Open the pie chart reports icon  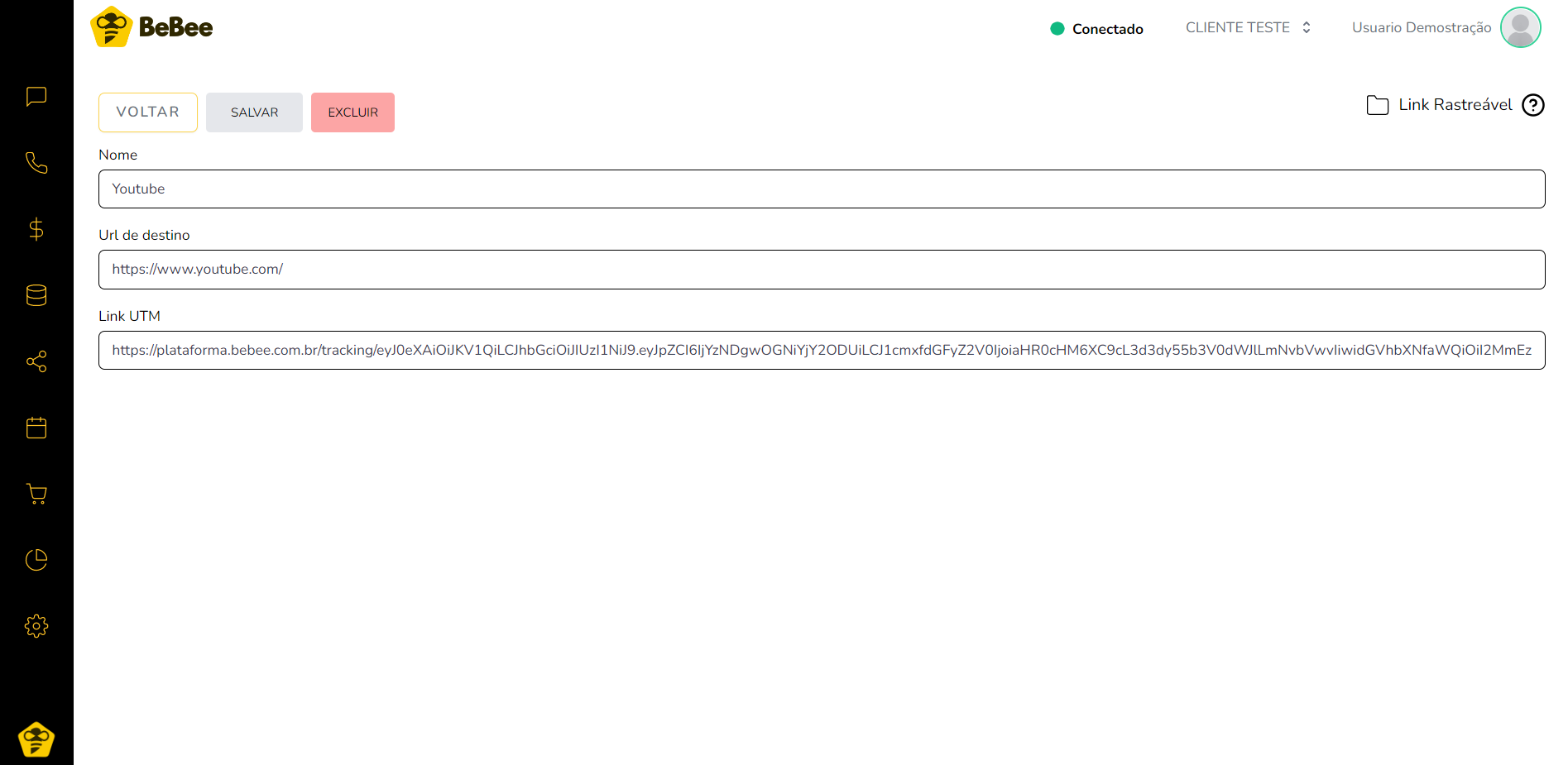[36, 560]
